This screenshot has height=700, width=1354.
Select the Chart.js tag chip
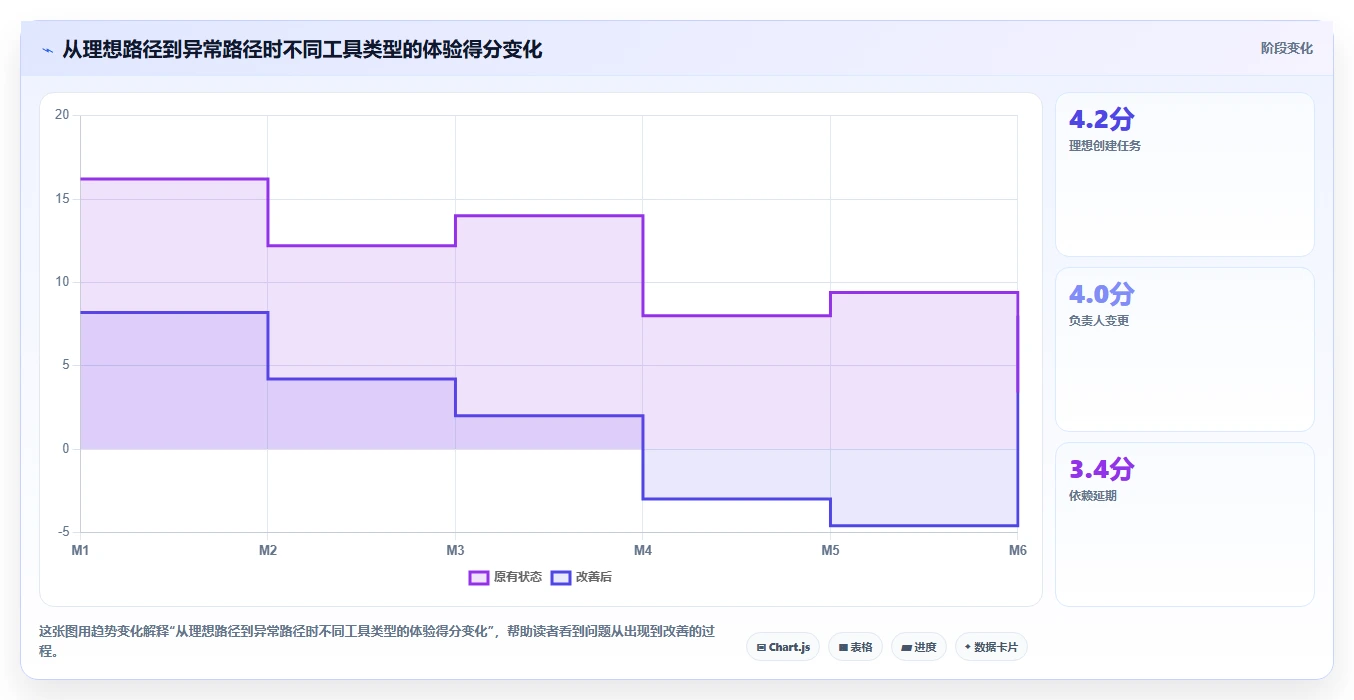point(783,647)
